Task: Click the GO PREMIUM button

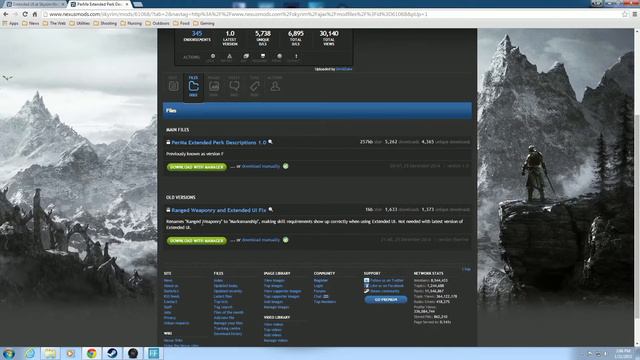Action: [386, 299]
